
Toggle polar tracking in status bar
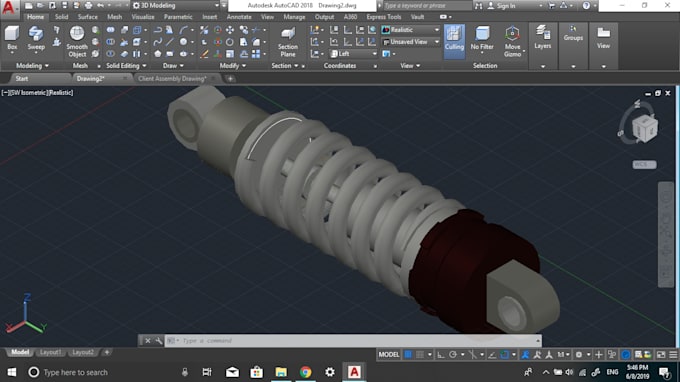tap(453, 355)
